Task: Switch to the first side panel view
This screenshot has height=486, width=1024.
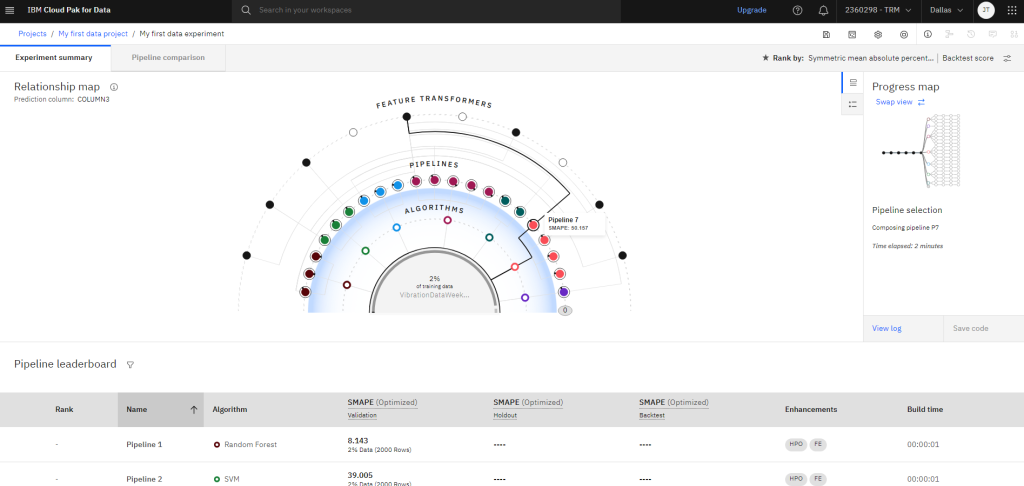Action: pos(853,82)
